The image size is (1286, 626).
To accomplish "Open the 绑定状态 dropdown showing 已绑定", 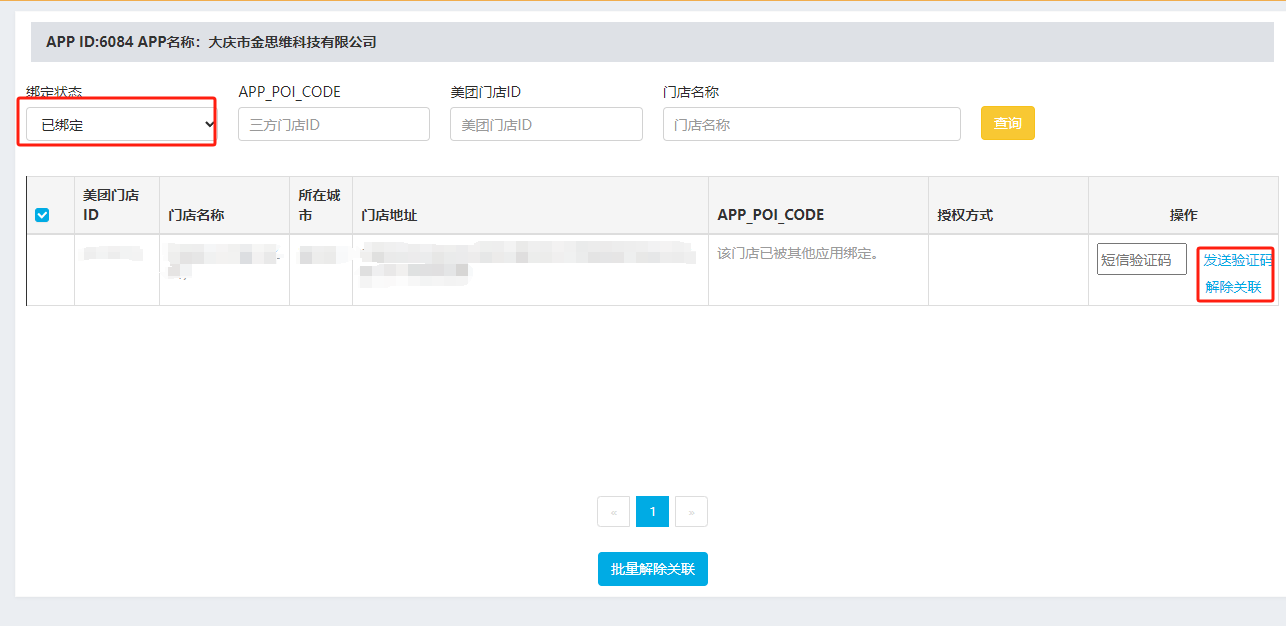I will (x=121, y=125).
